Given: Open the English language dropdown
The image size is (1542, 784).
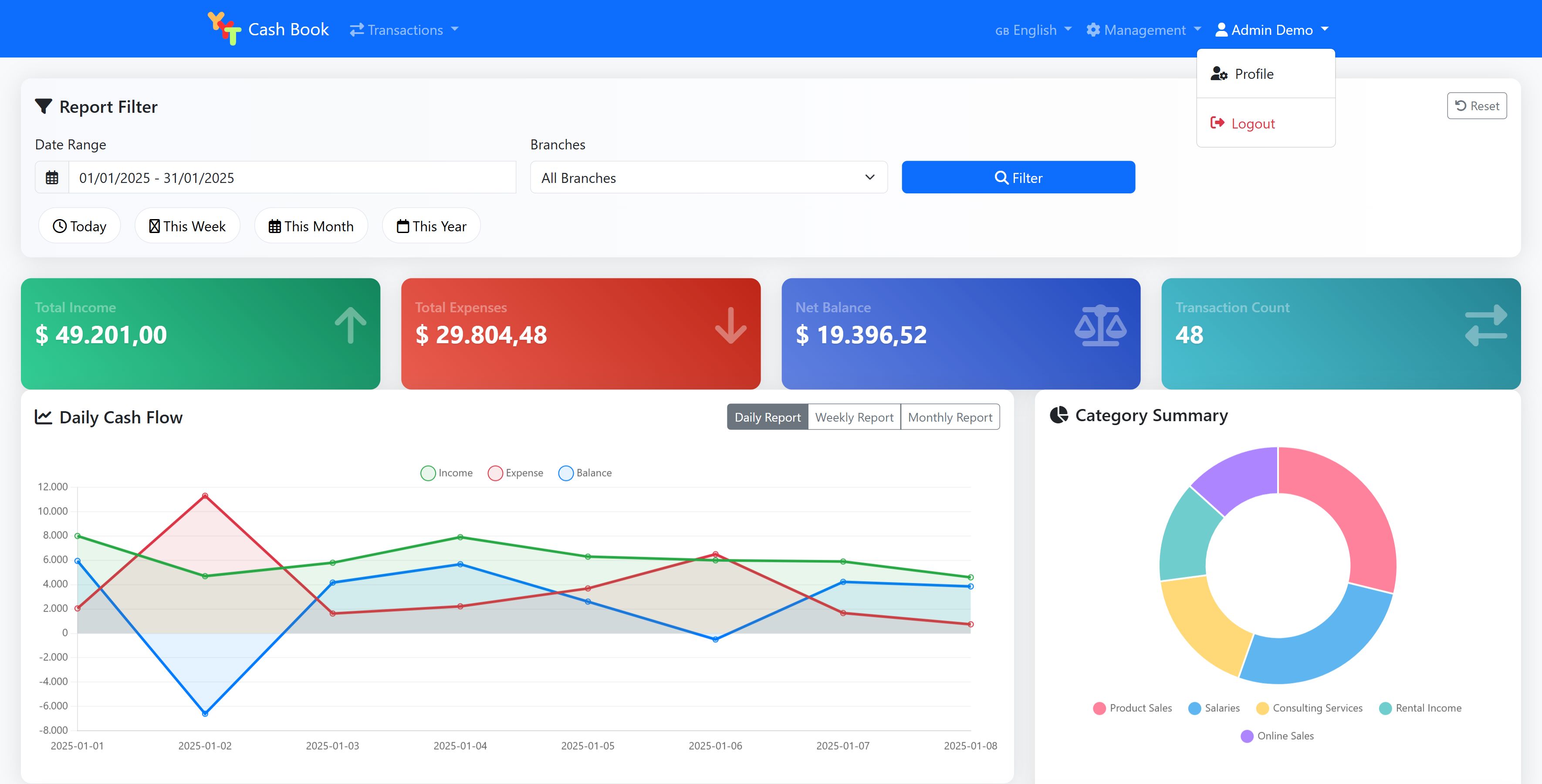Looking at the screenshot, I should (x=1033, y=30).
